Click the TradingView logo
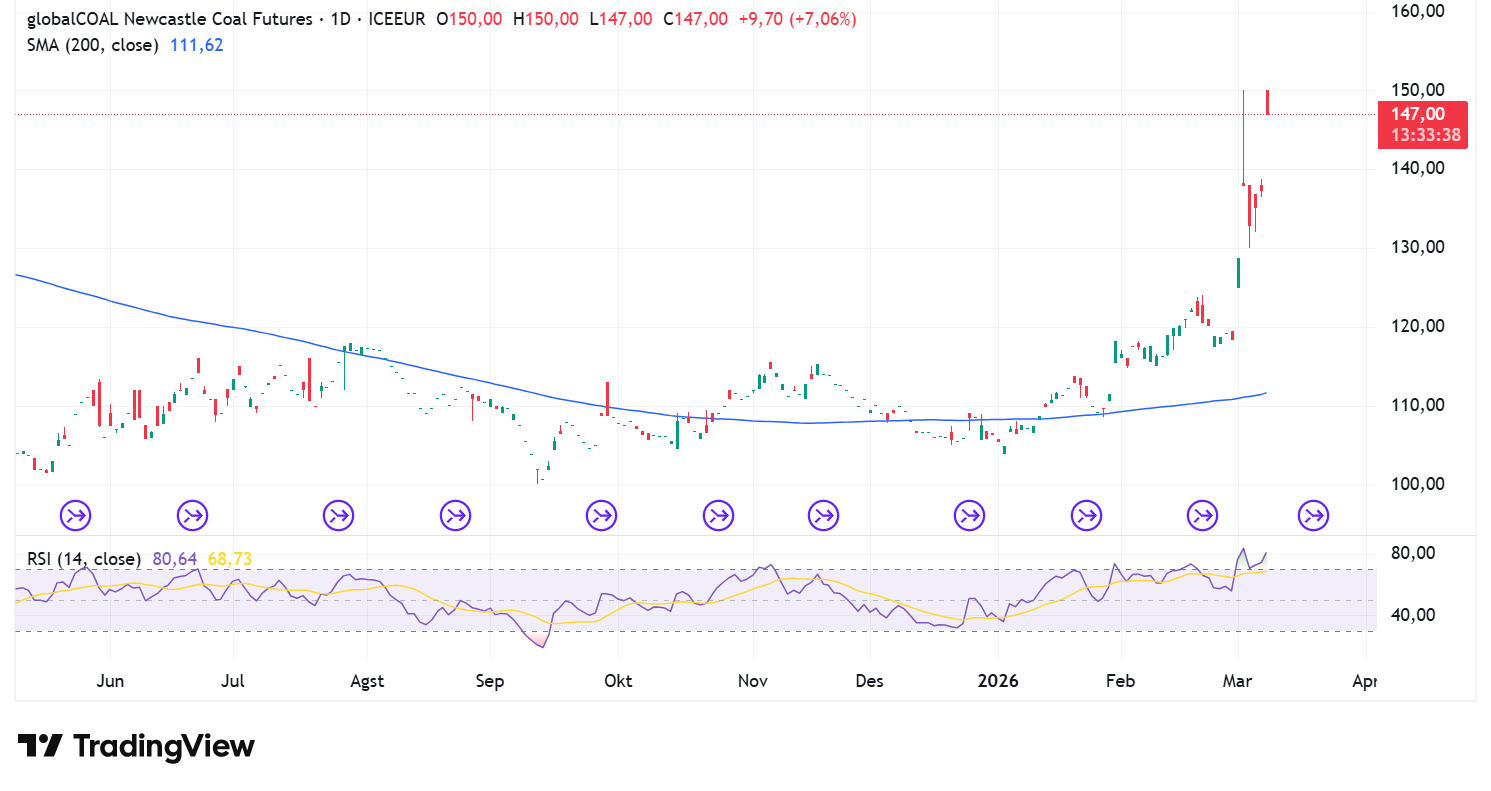The height and width of the screenshot is (791, 1491). tap(136, 746)
